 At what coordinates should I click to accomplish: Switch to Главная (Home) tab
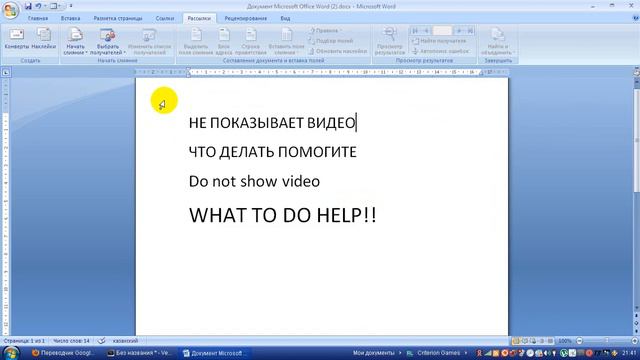(38, 18)
